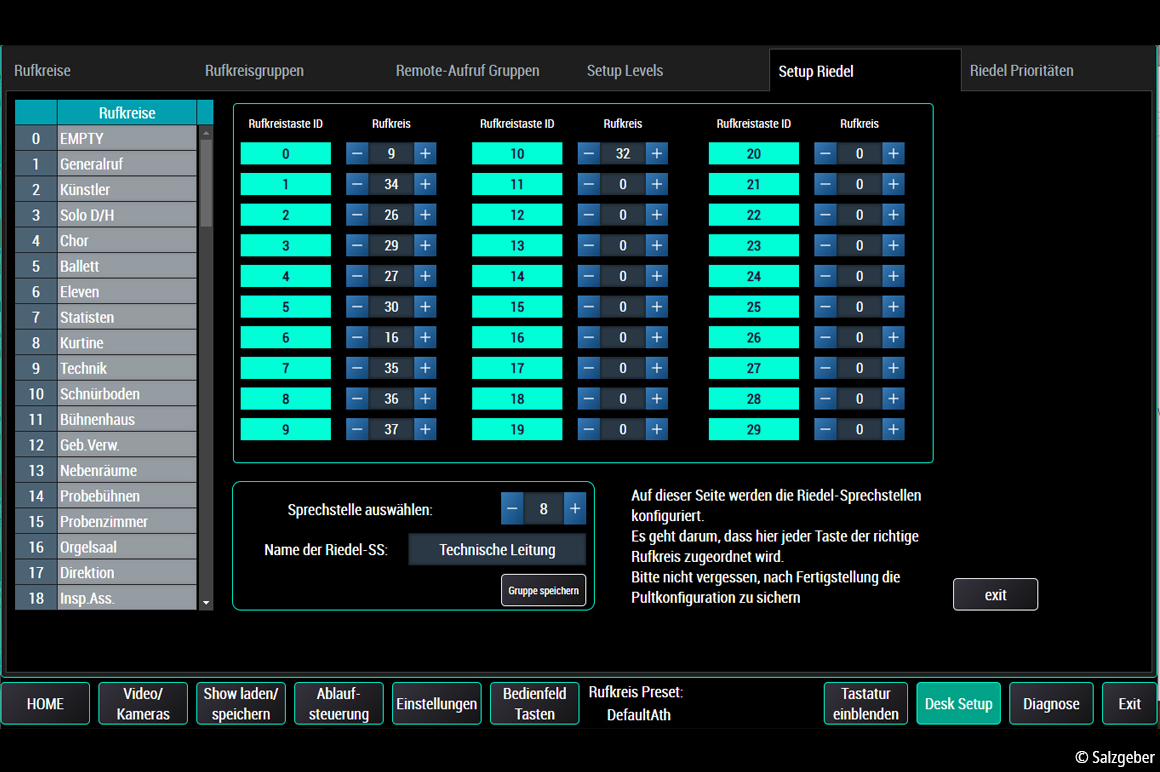Click plus for Rufkreistaste ID 24

click(894, 277)
